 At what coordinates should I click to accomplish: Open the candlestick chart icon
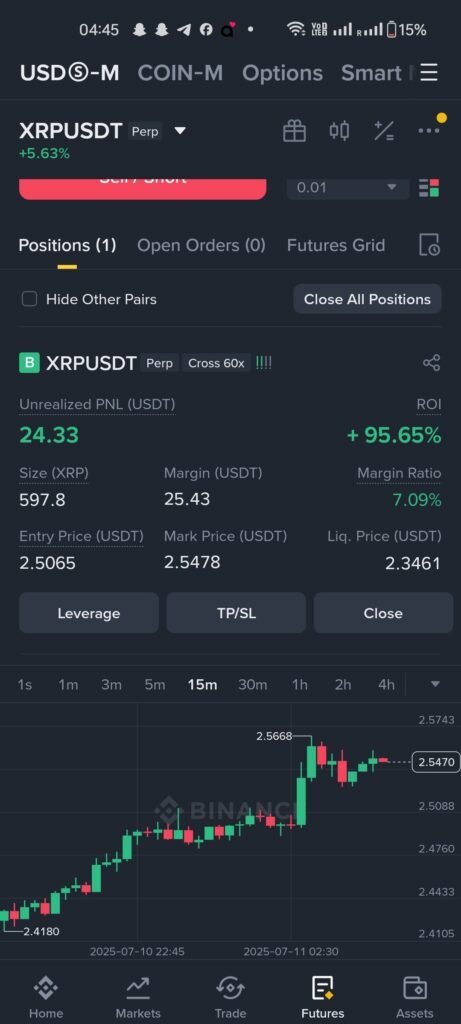tap(339, 131)
